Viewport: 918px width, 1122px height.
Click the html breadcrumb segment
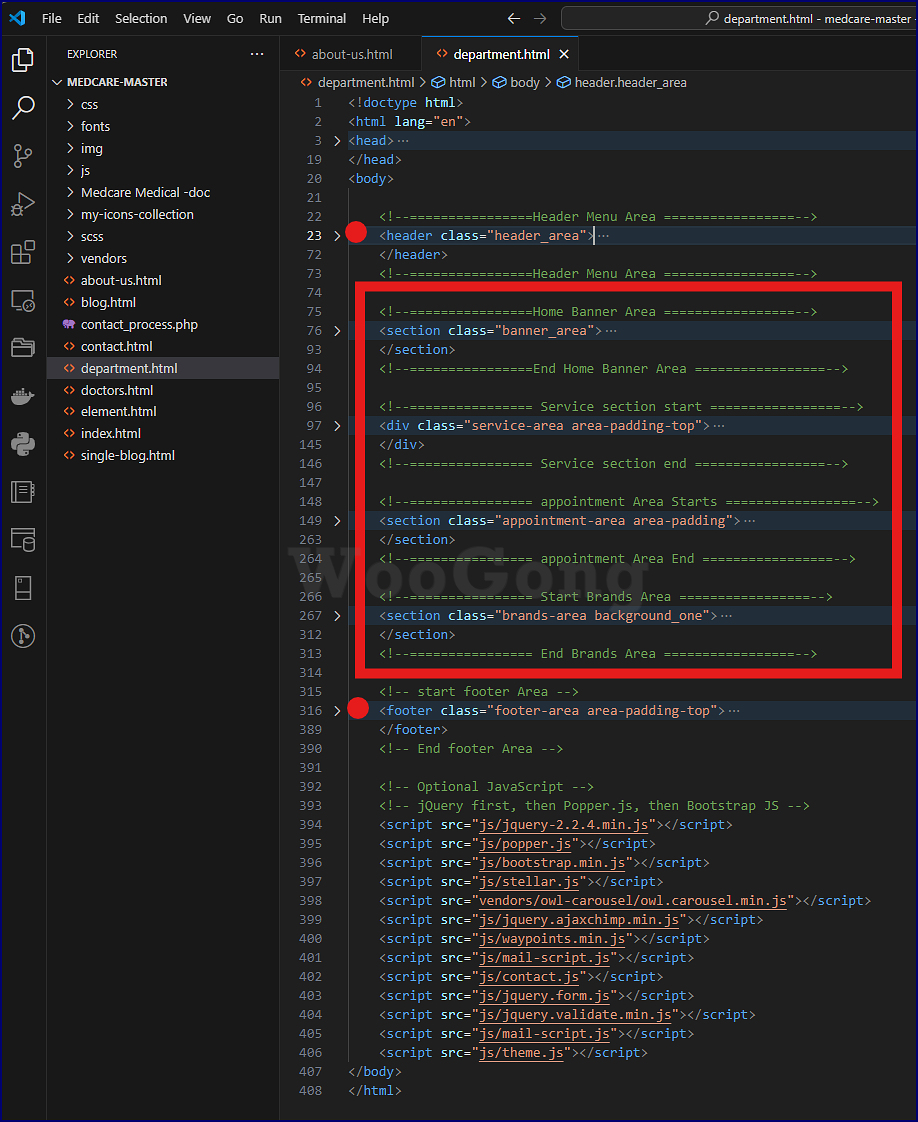pyautogui.click(x=454, y=82)
